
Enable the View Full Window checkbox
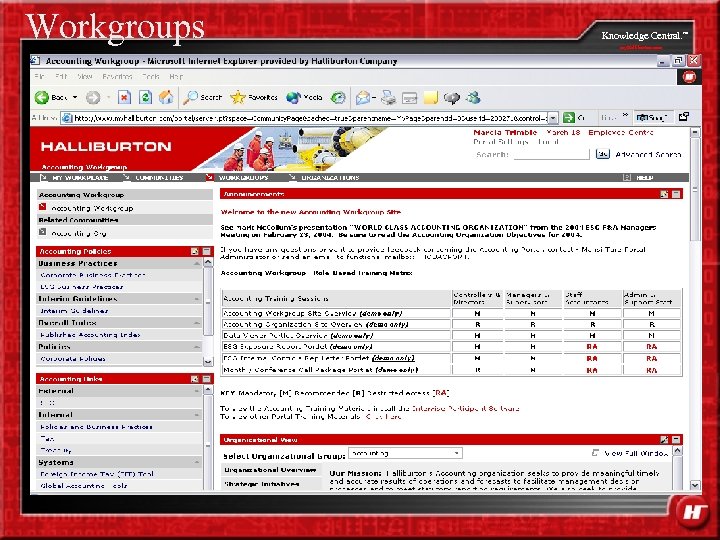click(595, 453)
